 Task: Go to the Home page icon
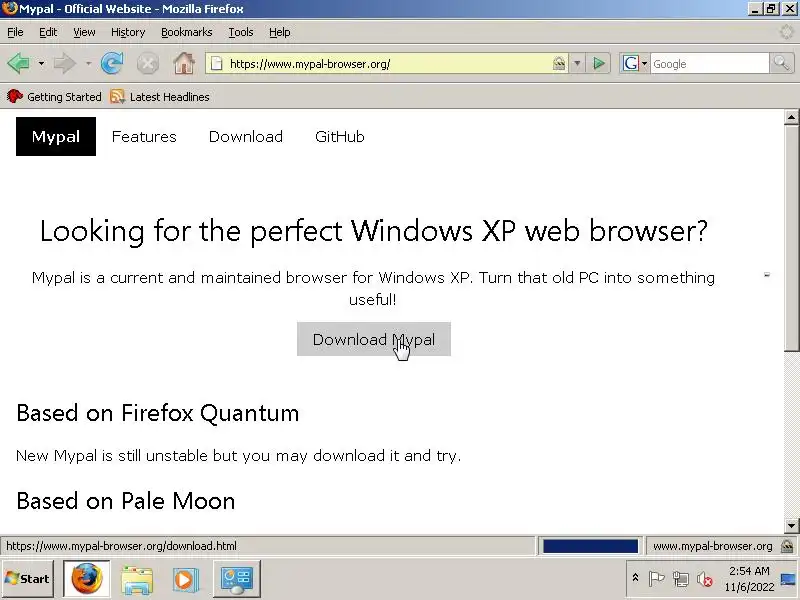pos(184,64)
